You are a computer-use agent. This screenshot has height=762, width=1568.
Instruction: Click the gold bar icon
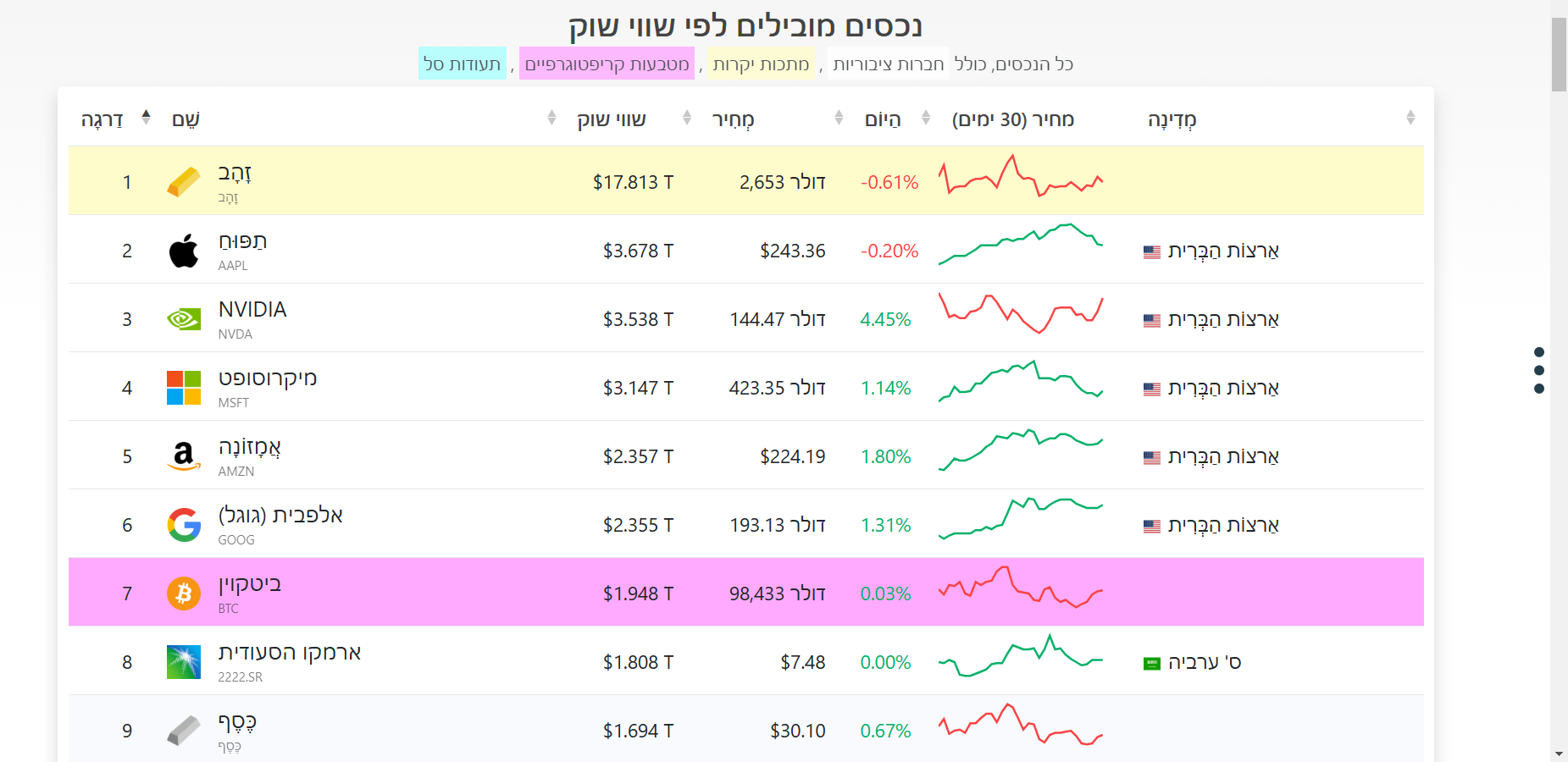click(x=184, y=181)
